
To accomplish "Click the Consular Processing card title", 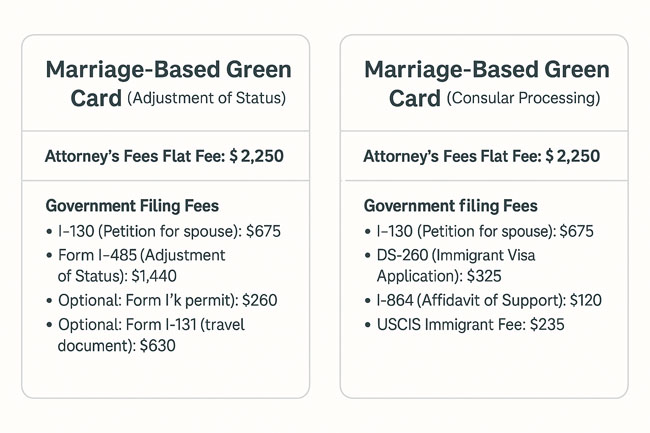I will 487,83.
